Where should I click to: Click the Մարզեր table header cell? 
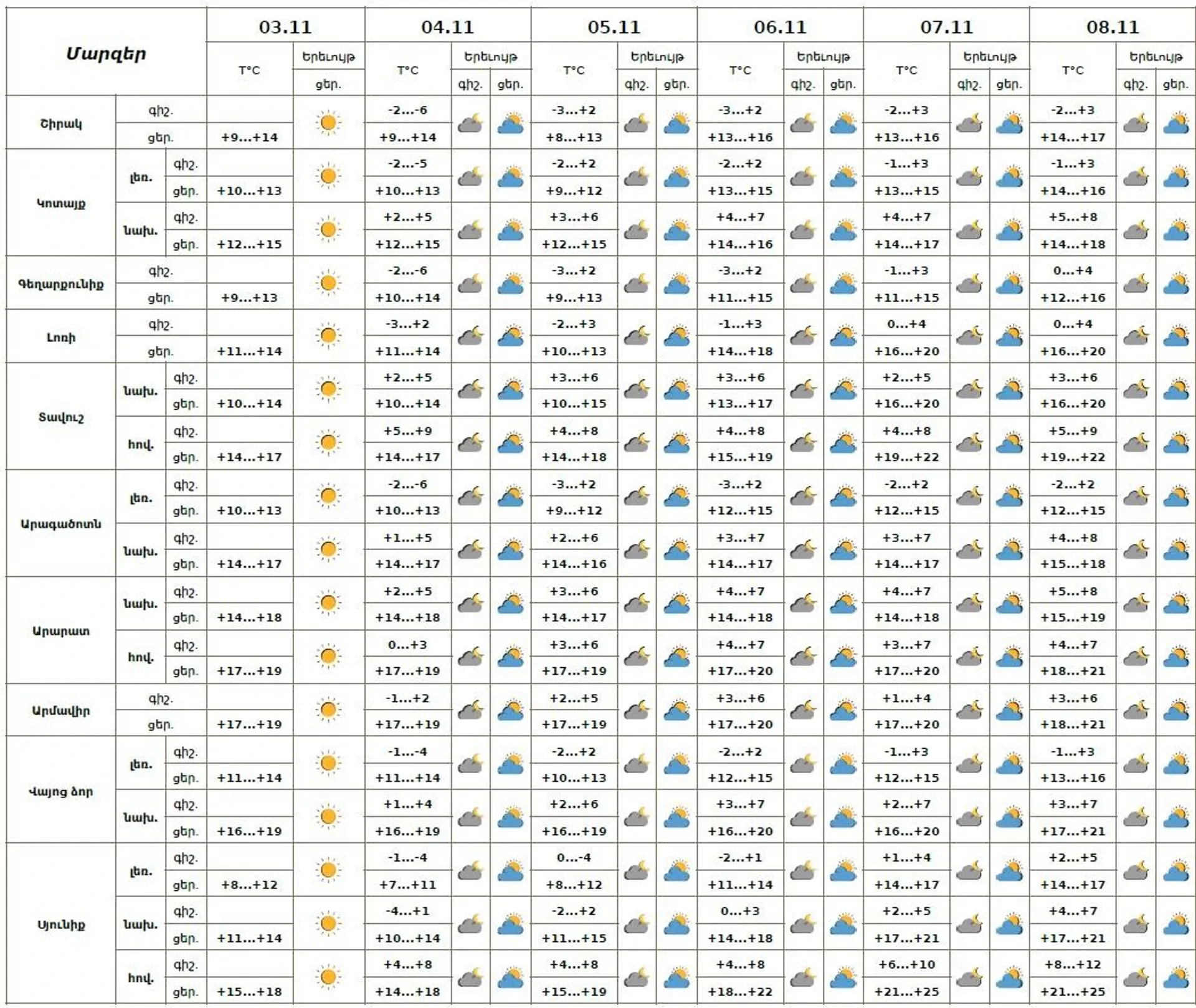(x=106, y=54)
